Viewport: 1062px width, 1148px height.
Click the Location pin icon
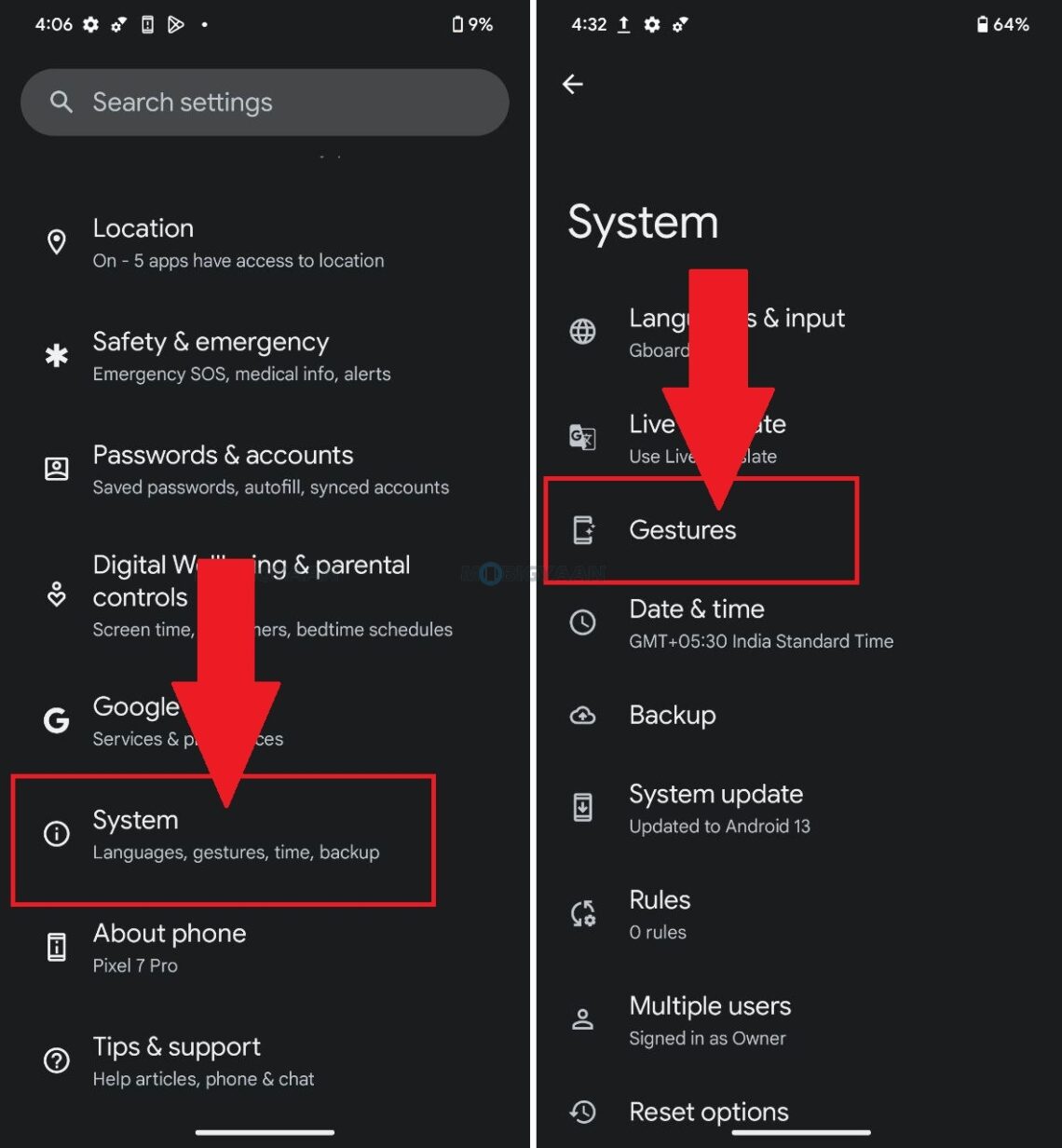pyautogui.click(x=57, y=242)
